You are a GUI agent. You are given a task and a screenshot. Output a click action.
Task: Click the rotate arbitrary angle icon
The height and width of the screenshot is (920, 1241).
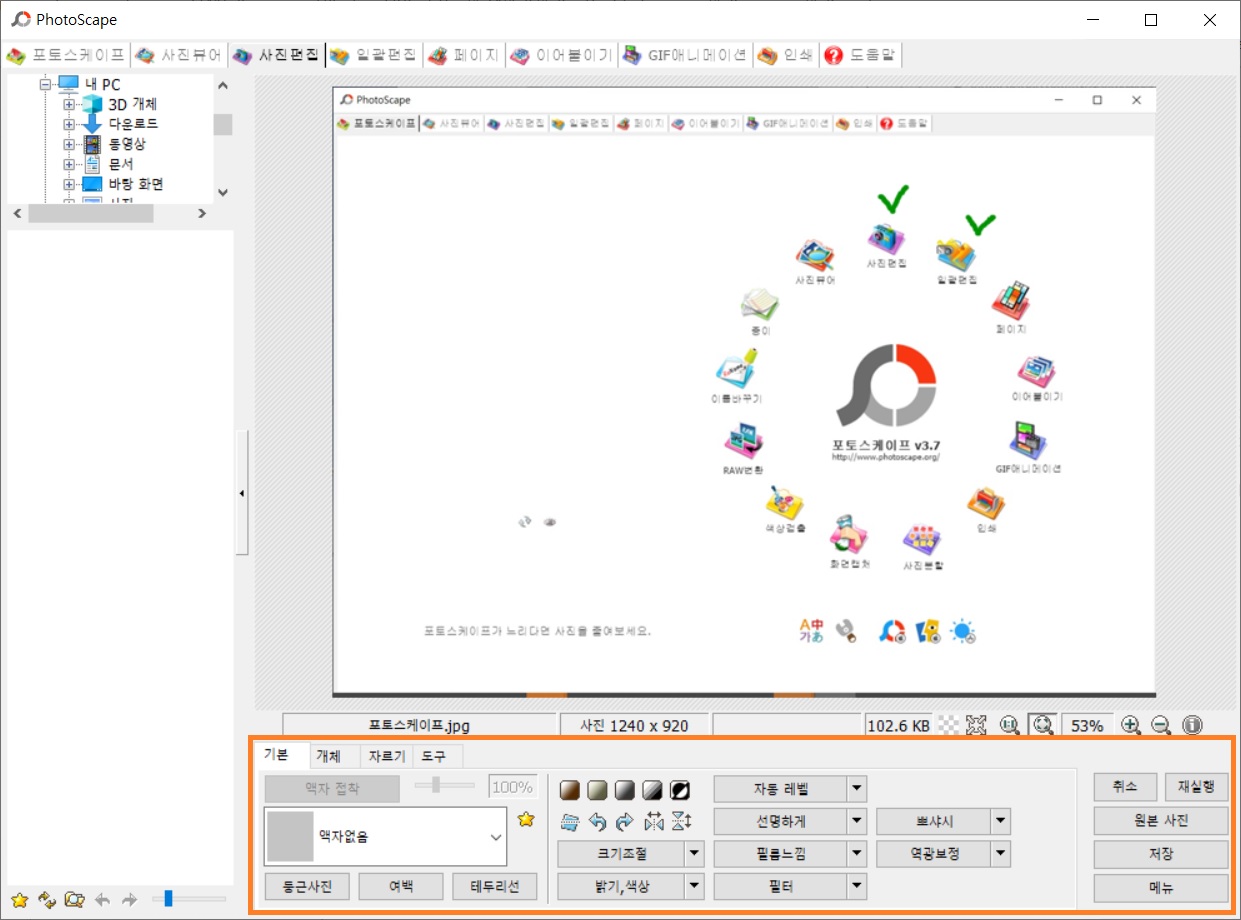pyautogui.click(x=570, y=822)
